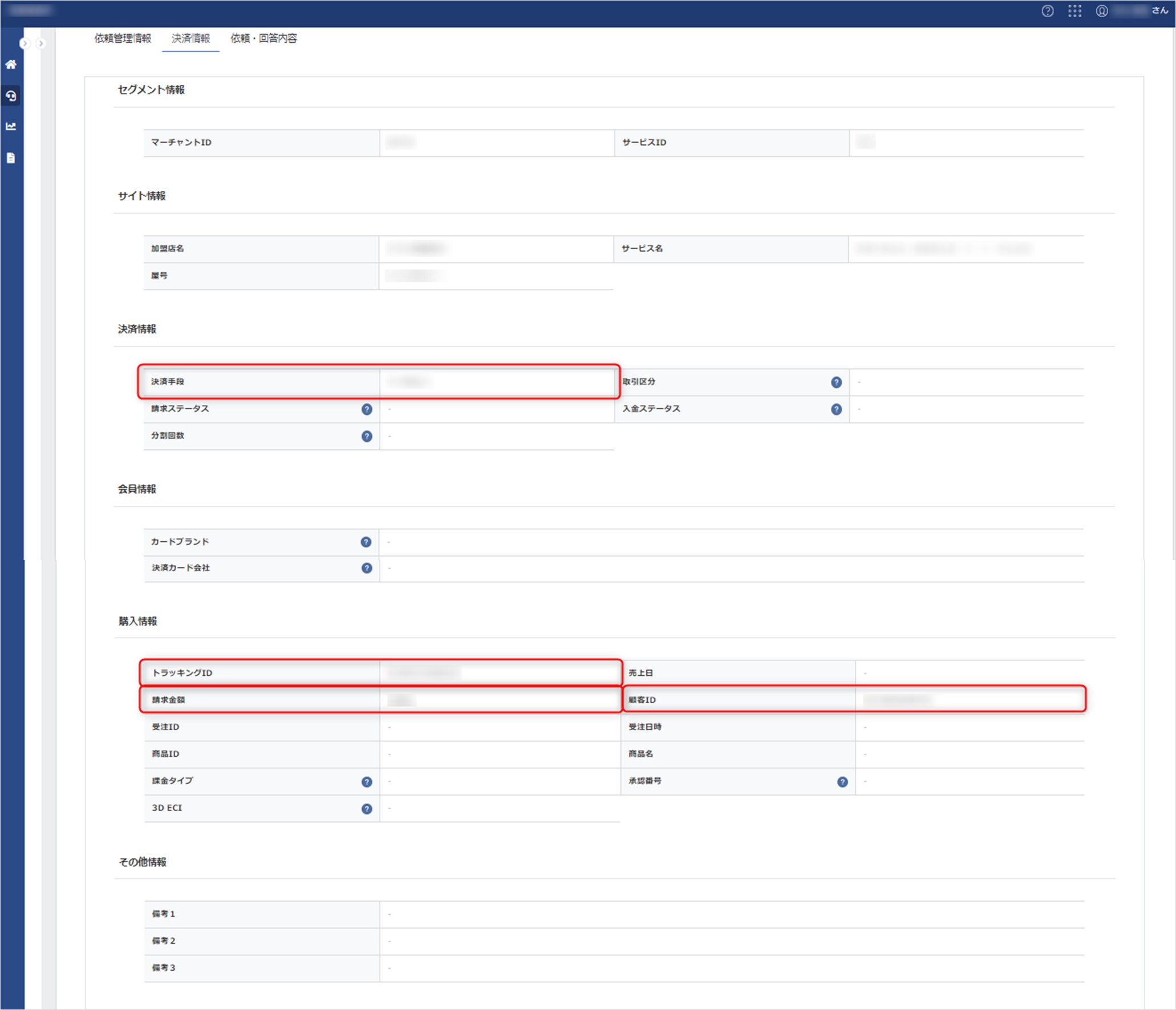This screenshot has width=1176, height=1010.
Task: Open the Home icon in sidebar
Action: [x=11, y=64]
